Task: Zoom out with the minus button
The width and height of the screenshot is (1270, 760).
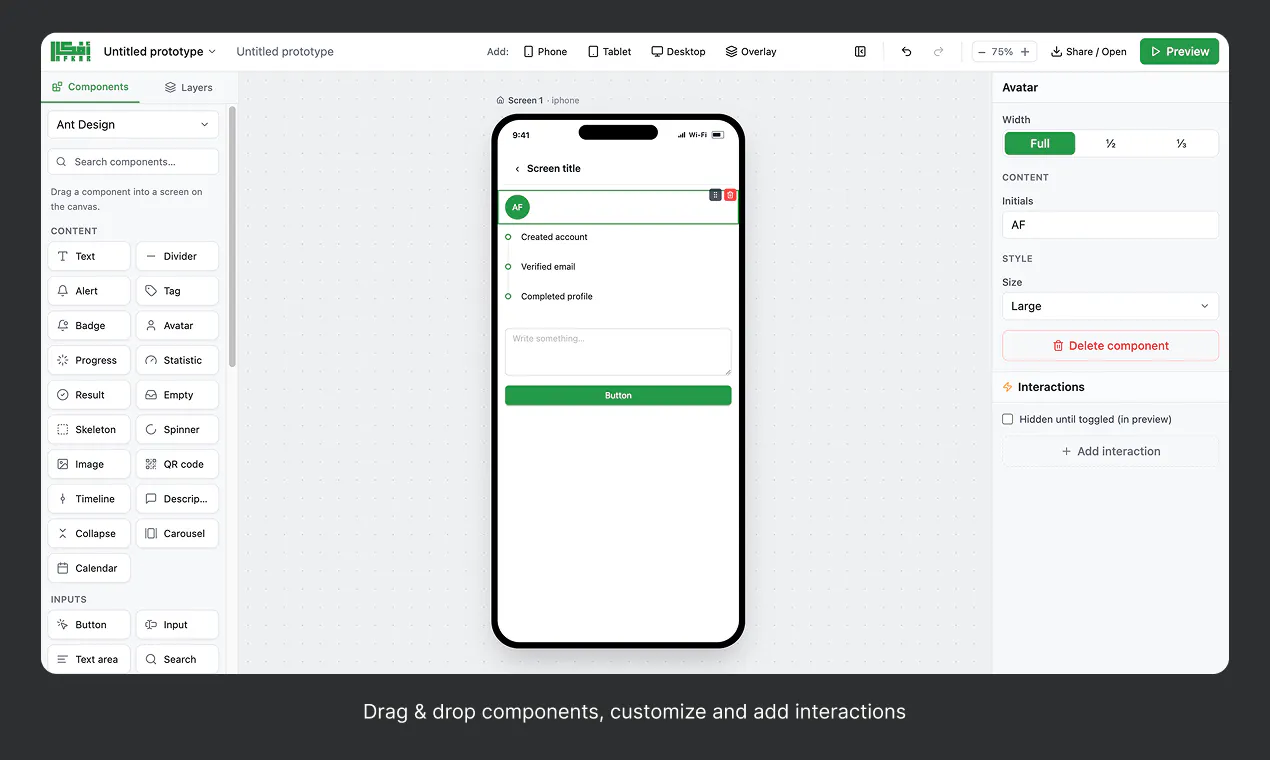Action: click(982, 52)
